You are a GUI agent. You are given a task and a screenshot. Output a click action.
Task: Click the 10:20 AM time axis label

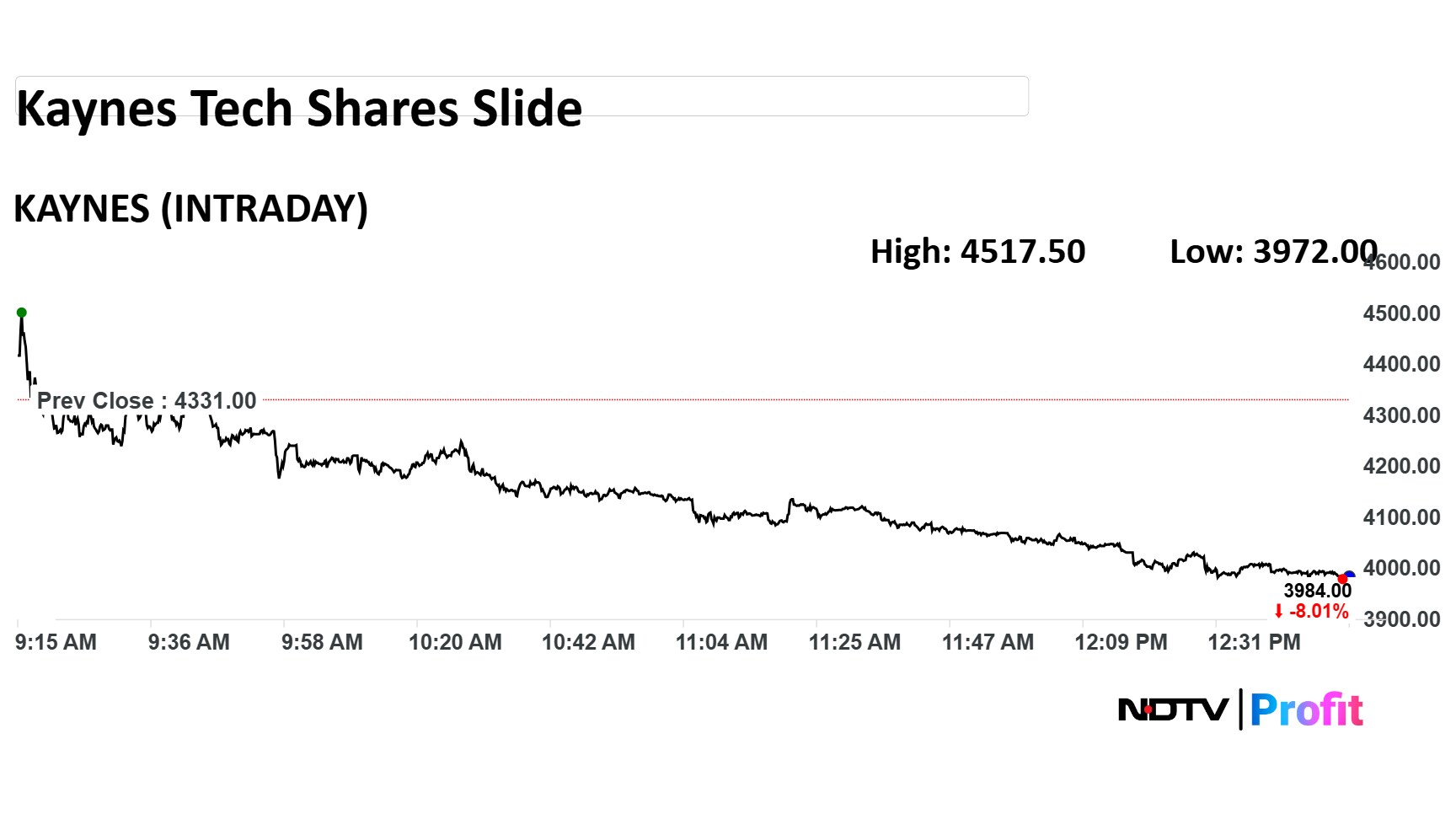point(455,642)
